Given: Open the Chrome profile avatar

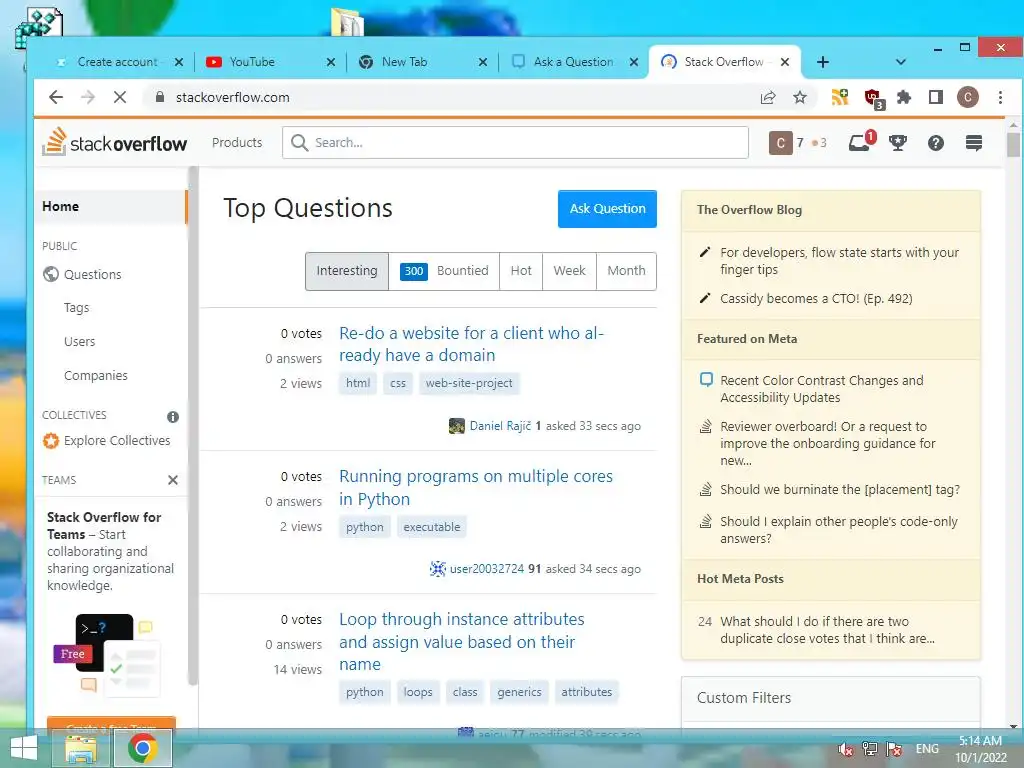Looking at the screenshot, I should (968, 97).
